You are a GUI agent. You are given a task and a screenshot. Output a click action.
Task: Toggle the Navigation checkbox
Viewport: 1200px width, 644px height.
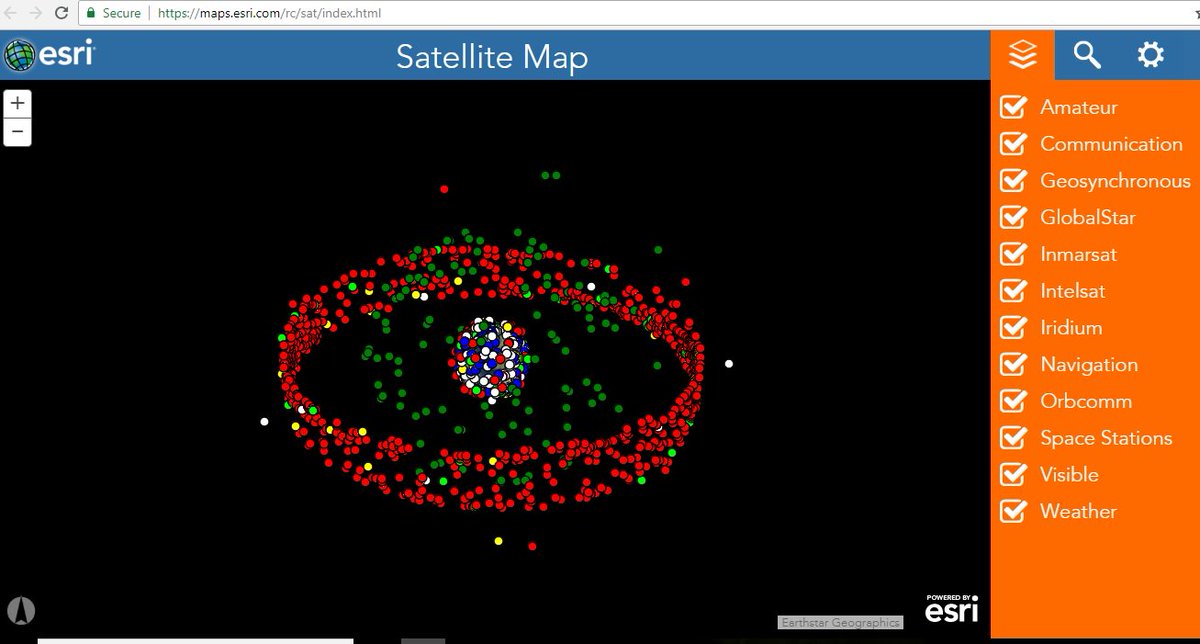(x=1013, y=364)
